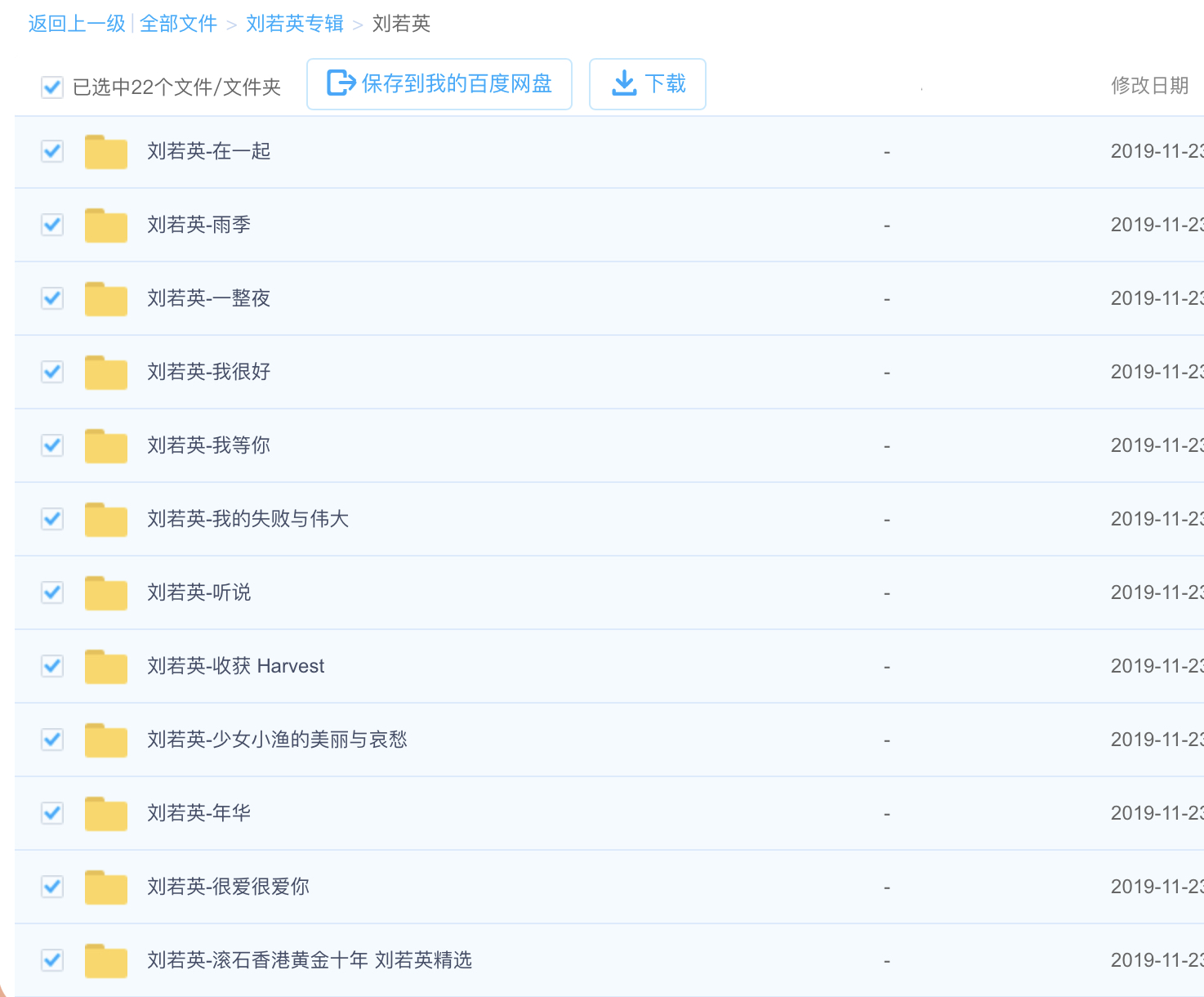Click the date in 刘若英-年华 row
1204x997 pixels.
click(1157, 813)
